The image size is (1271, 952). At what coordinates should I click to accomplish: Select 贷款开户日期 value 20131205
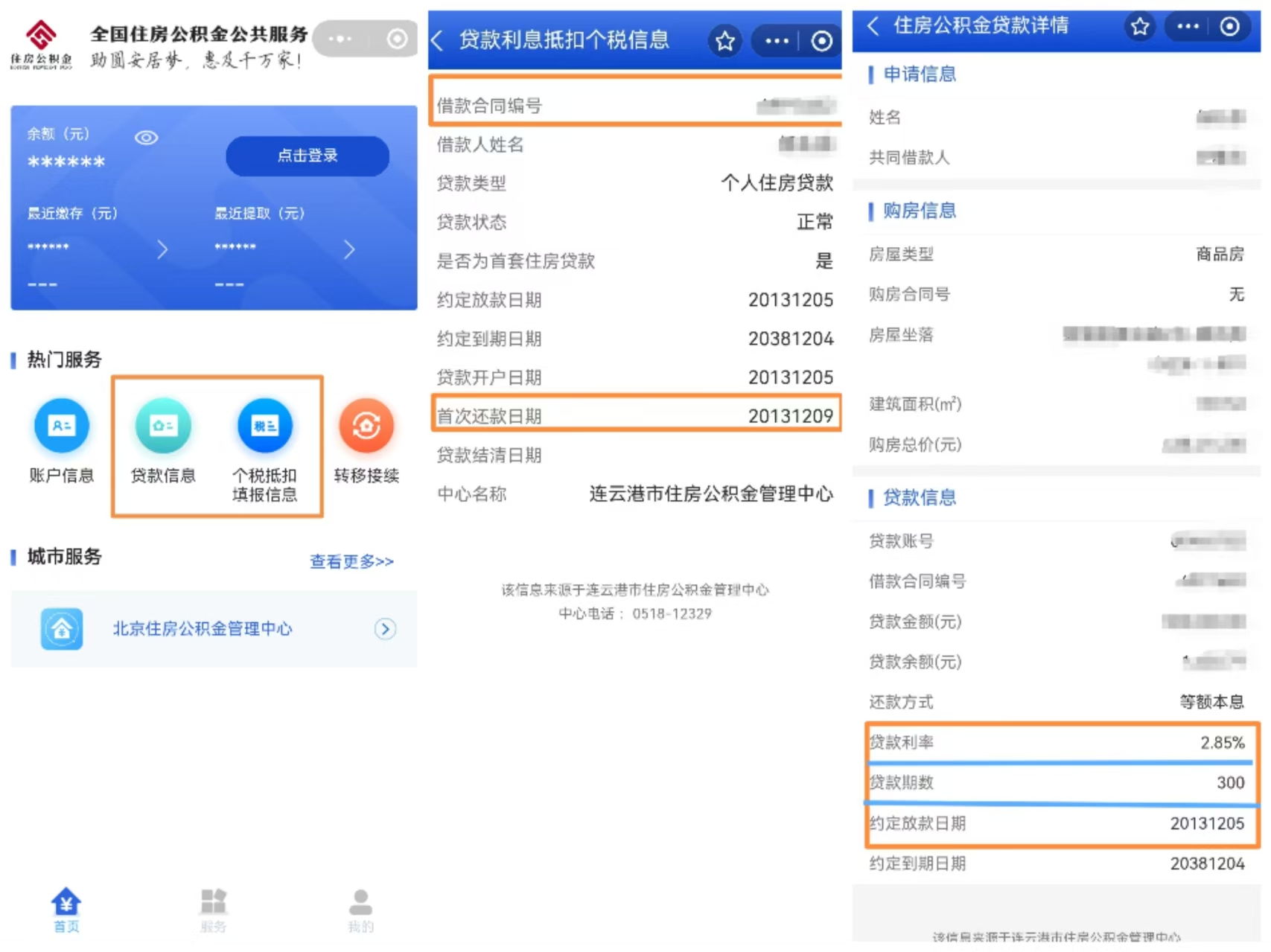point(791,377)
